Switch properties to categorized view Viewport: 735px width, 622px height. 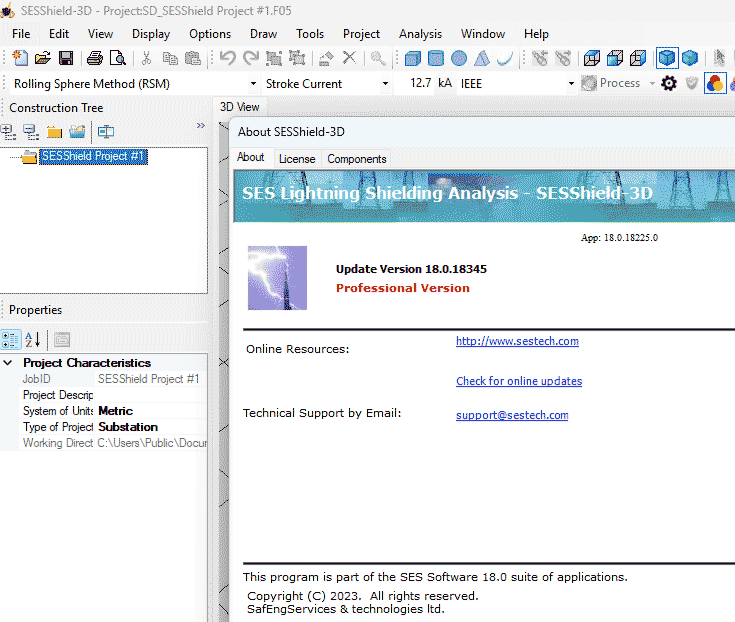point(10,340)
